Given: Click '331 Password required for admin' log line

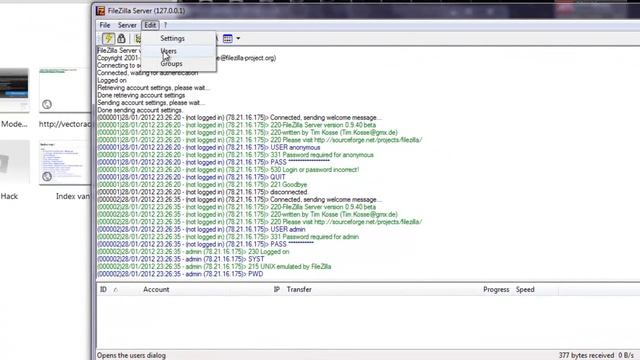Looking at the screenshot, I should tap(228, 237).
